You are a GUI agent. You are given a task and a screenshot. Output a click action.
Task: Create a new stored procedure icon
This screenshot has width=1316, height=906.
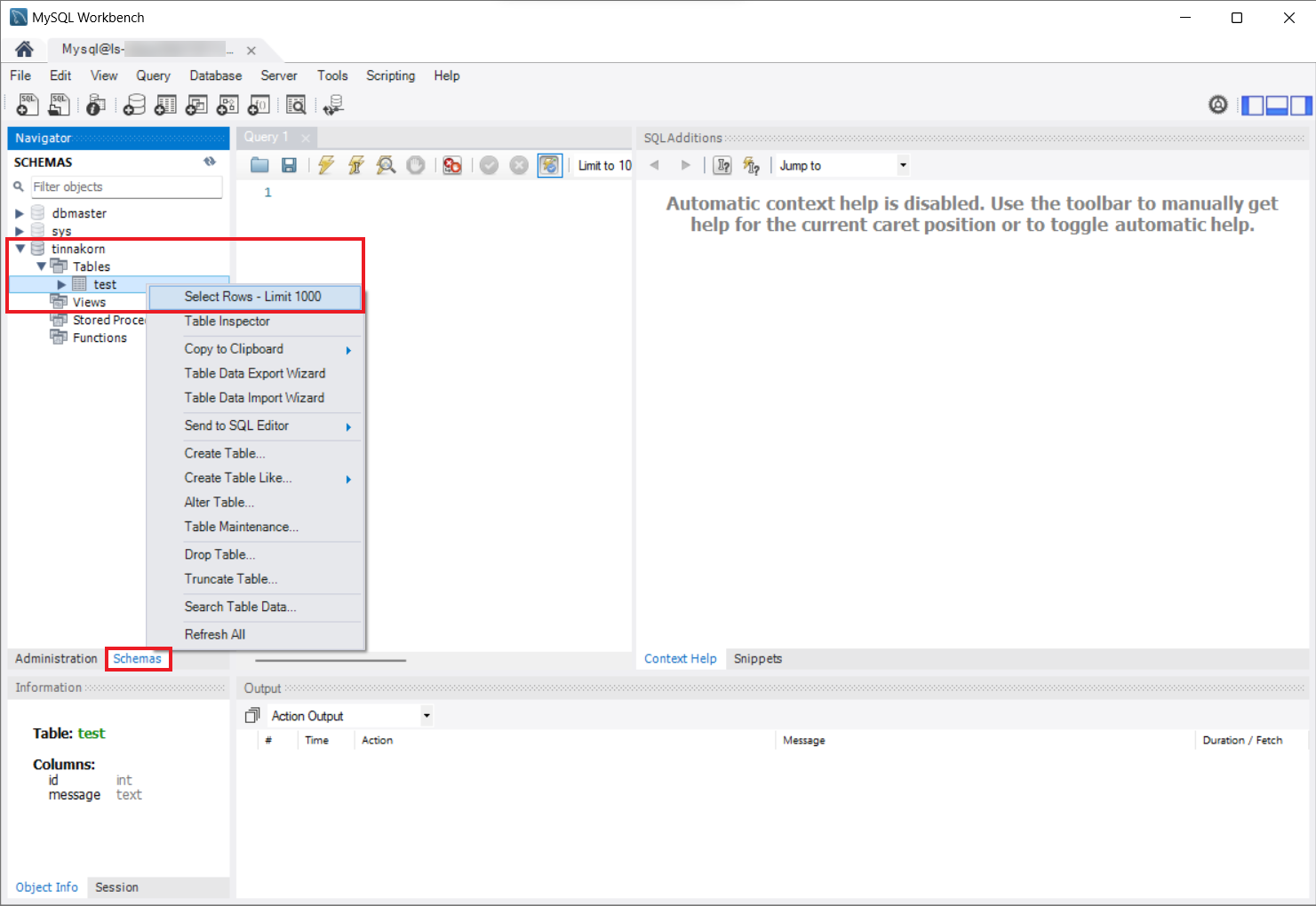pos(227,105)
